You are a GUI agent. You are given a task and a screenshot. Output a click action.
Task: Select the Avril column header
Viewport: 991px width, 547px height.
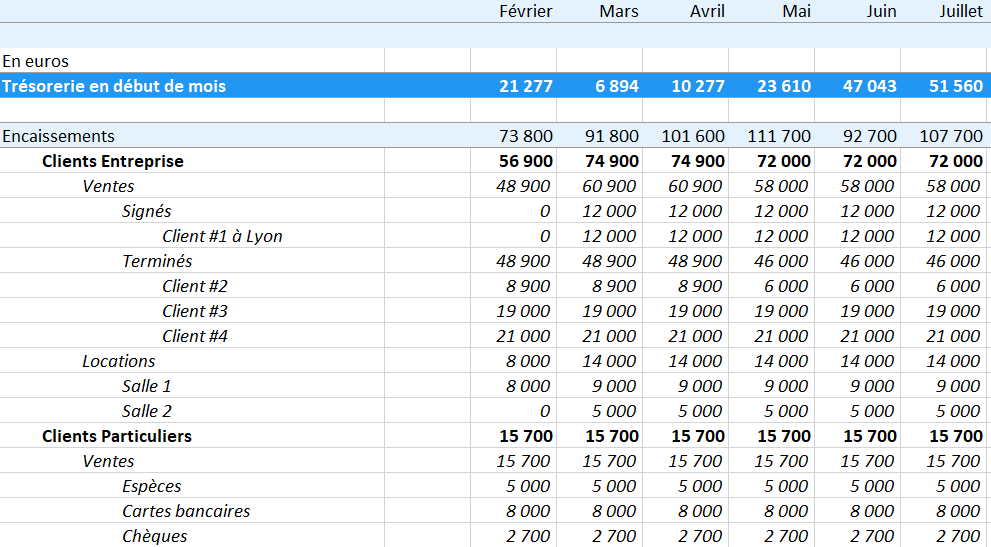pos(707,11)
